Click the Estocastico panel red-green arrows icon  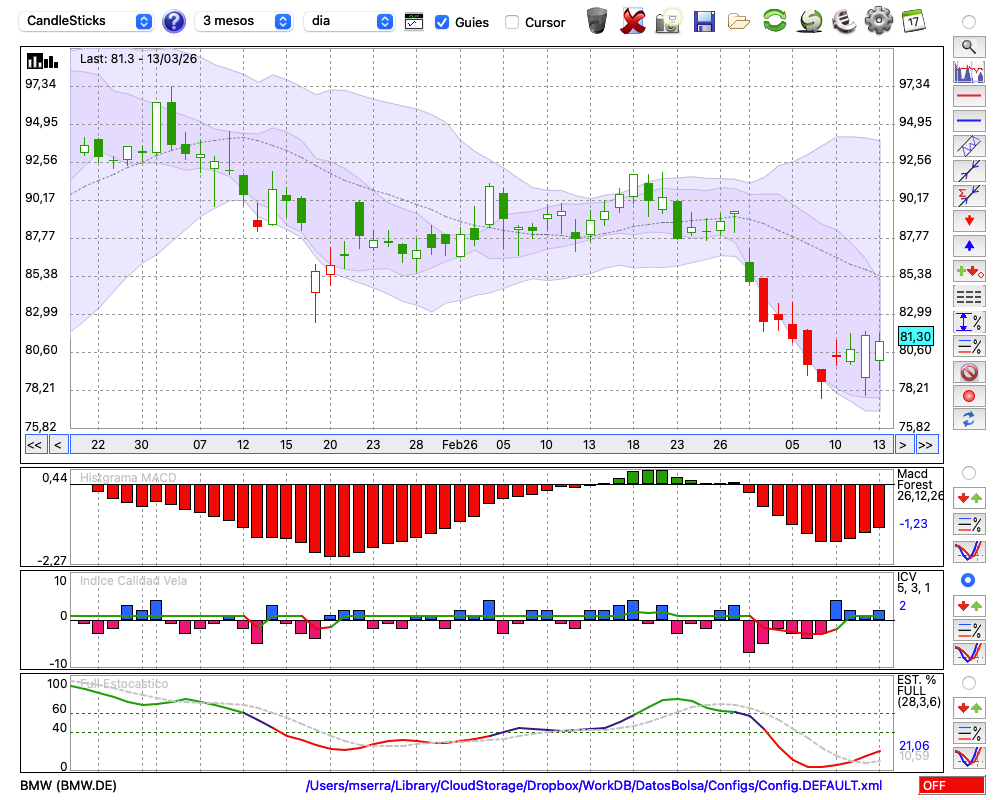pos(969,707)
